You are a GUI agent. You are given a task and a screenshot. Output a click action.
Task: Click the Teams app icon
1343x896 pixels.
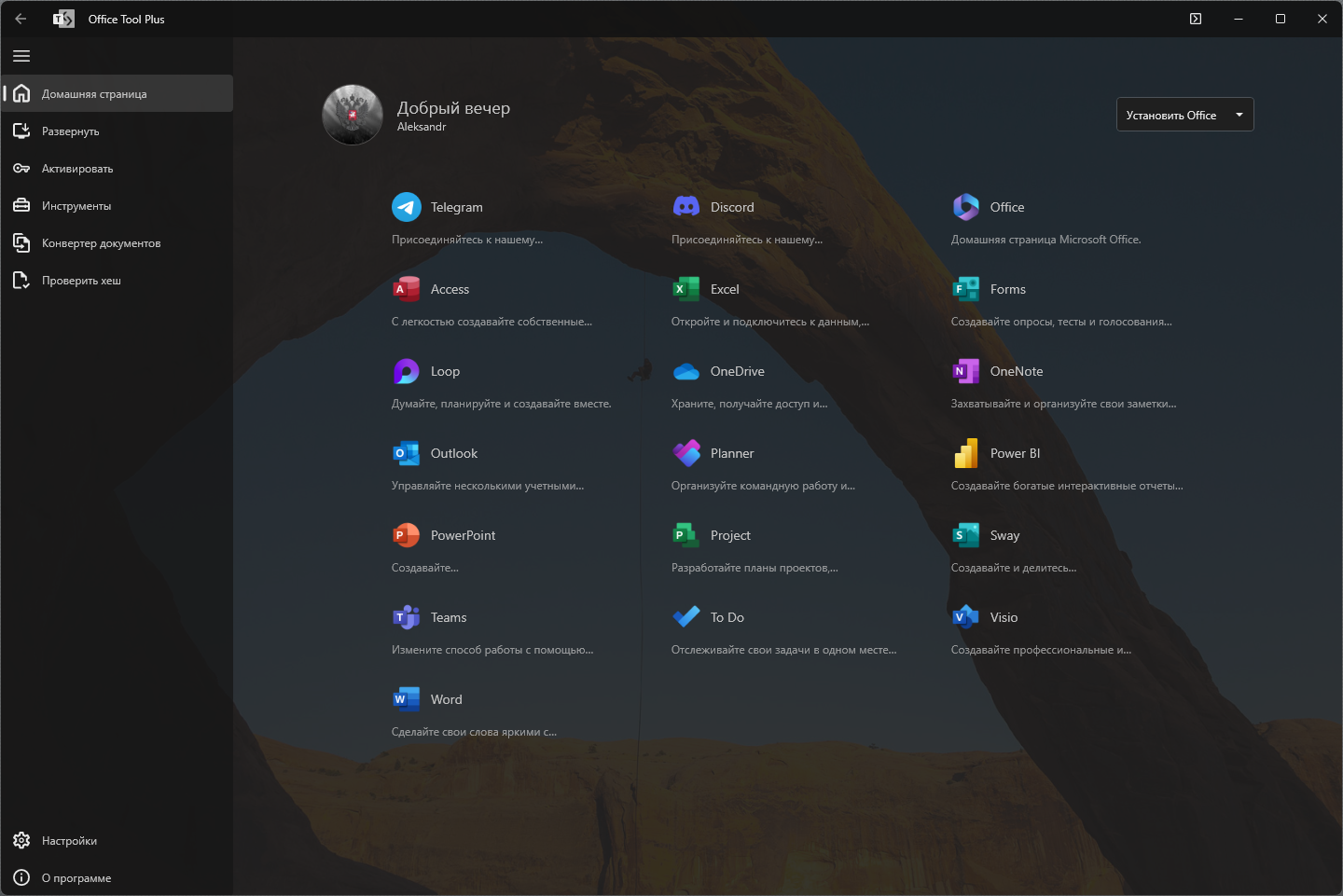407,617
